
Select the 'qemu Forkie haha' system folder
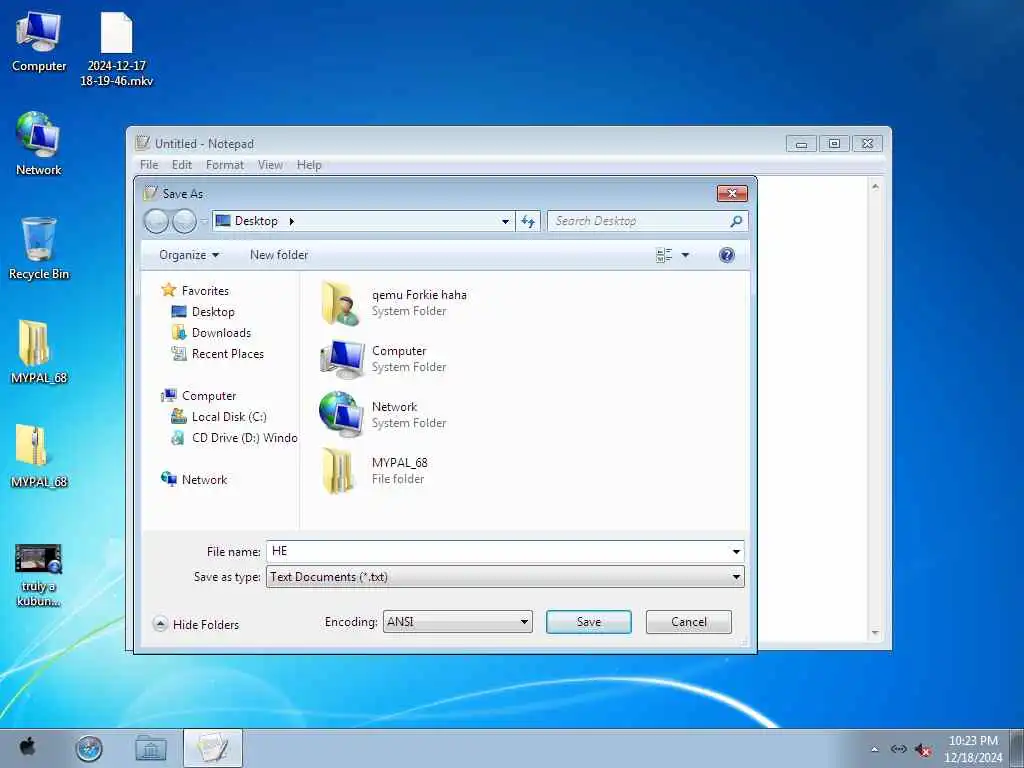[394, 303]
